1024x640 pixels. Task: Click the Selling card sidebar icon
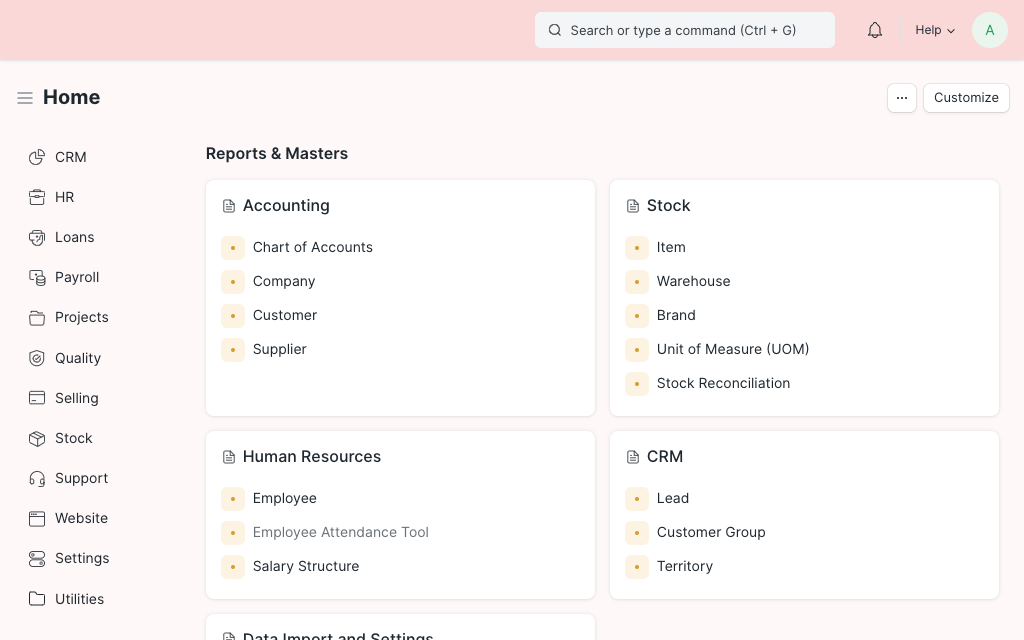point(37,398)
